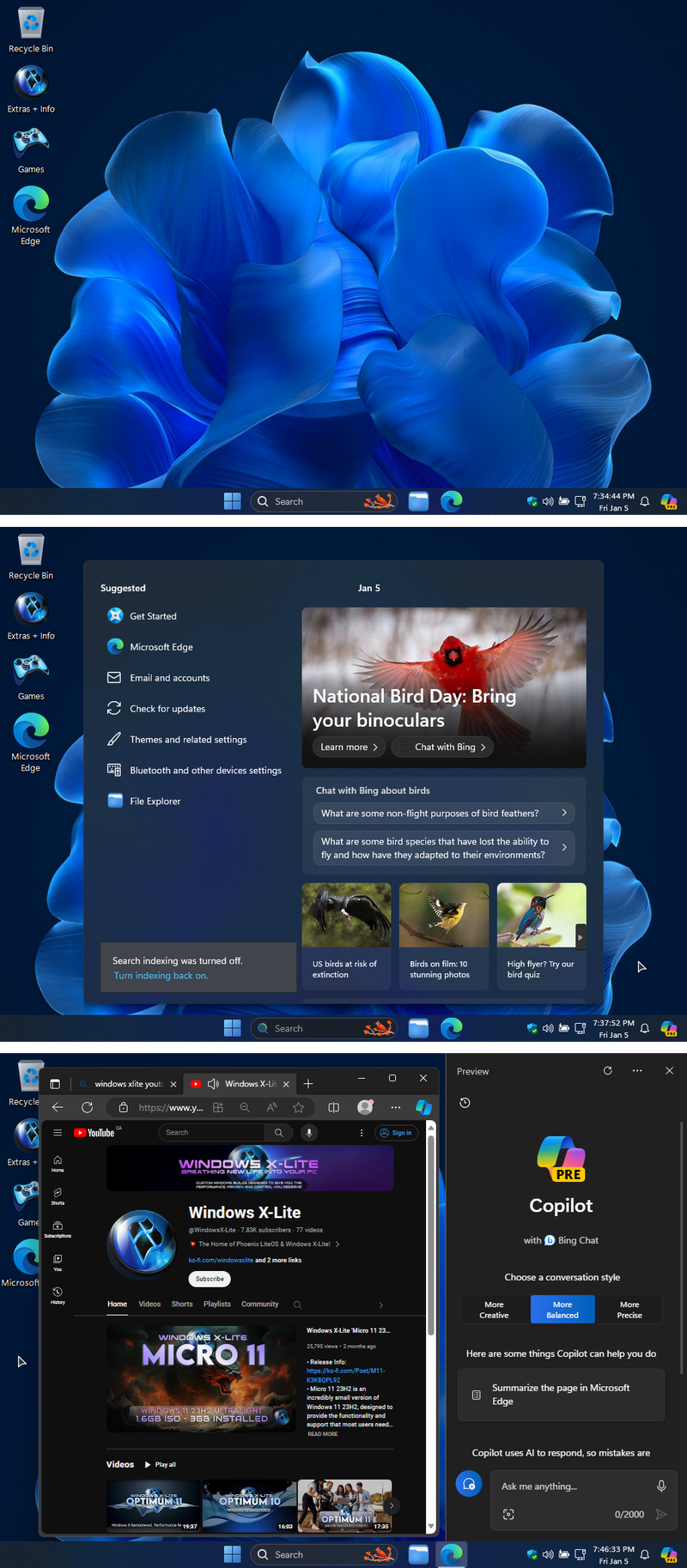
Task: Open Copilot chat history clock icon
Action: 465,1103
